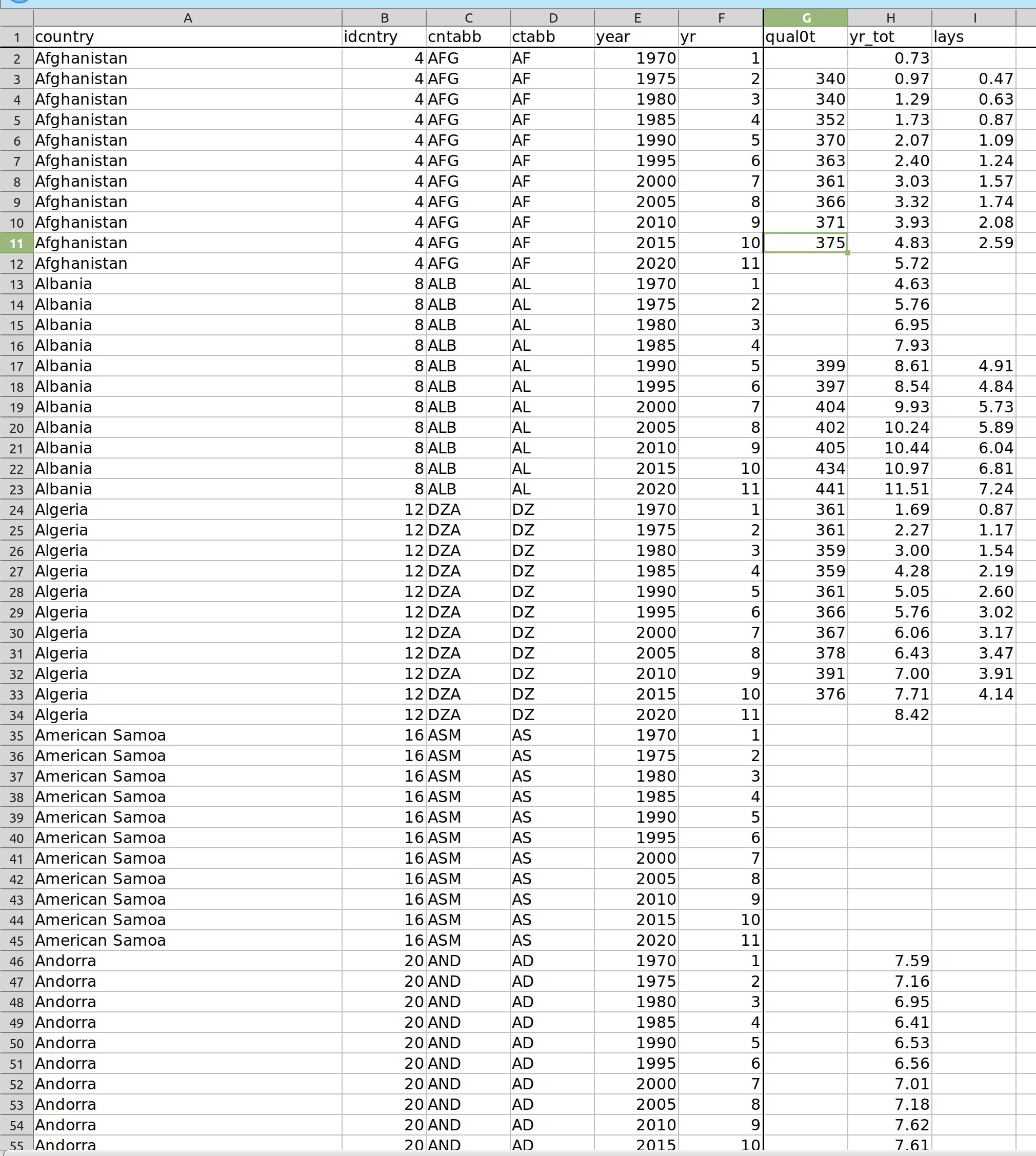Select active cell with value 375
The height and width of the screenshot is (1156, 1036).
click(x=805, y=243)
